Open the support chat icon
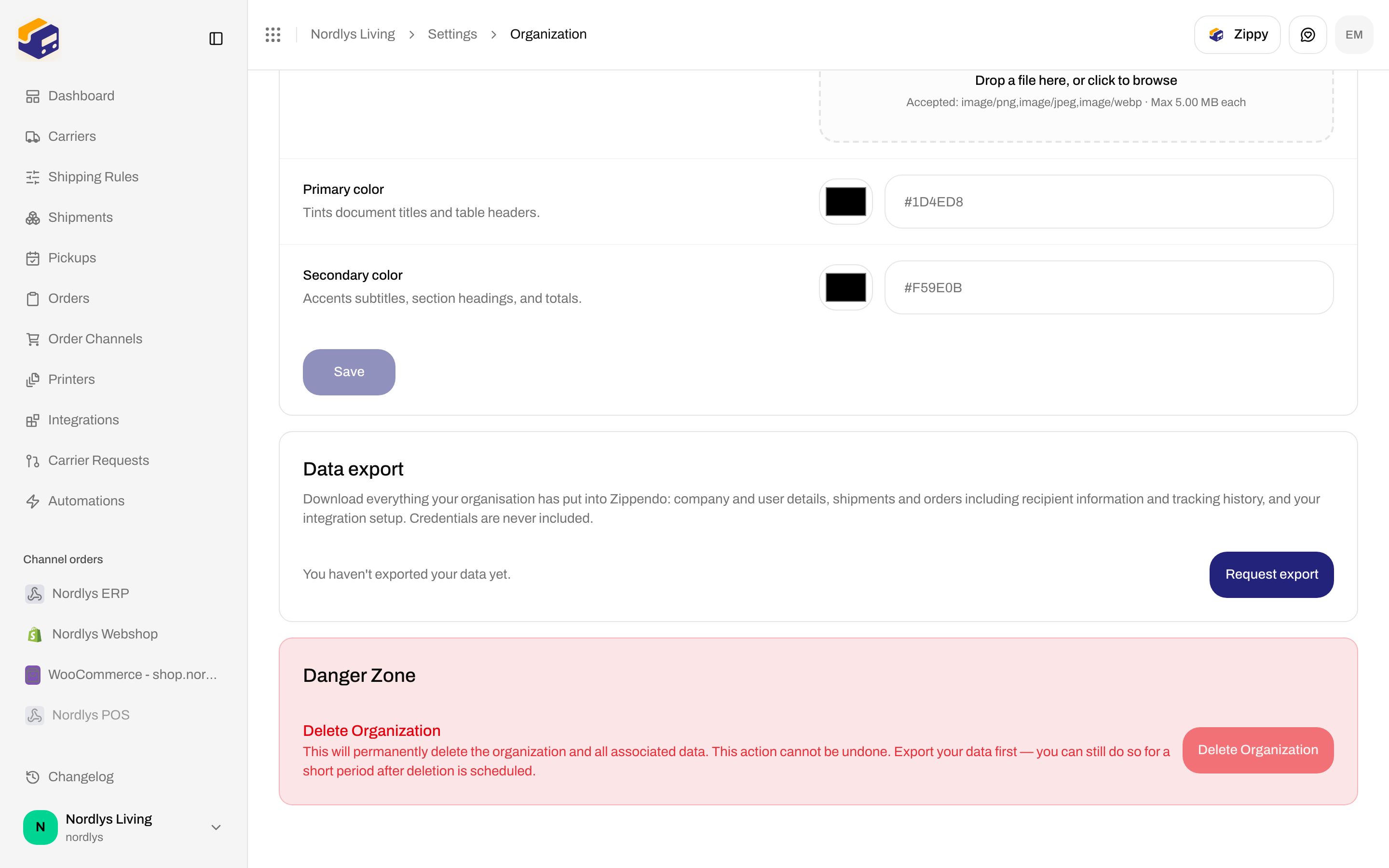1389x868 pixels. (x=1307, y=34)
